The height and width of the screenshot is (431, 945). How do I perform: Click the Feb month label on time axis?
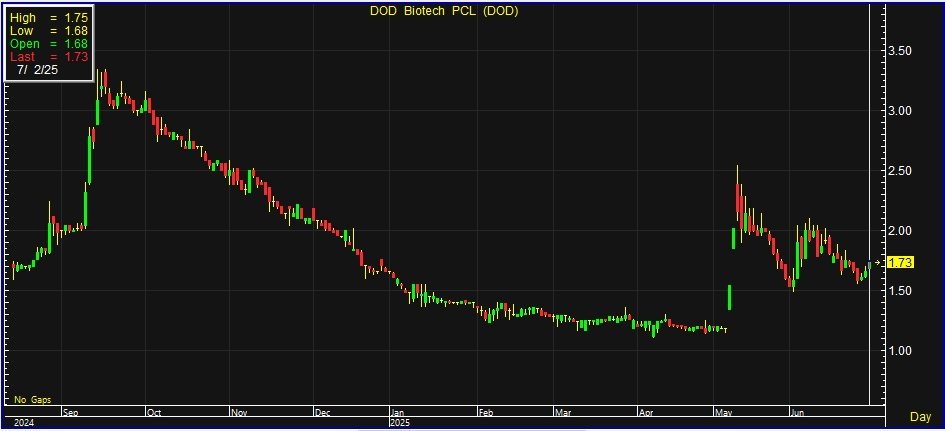coord(486,413)
